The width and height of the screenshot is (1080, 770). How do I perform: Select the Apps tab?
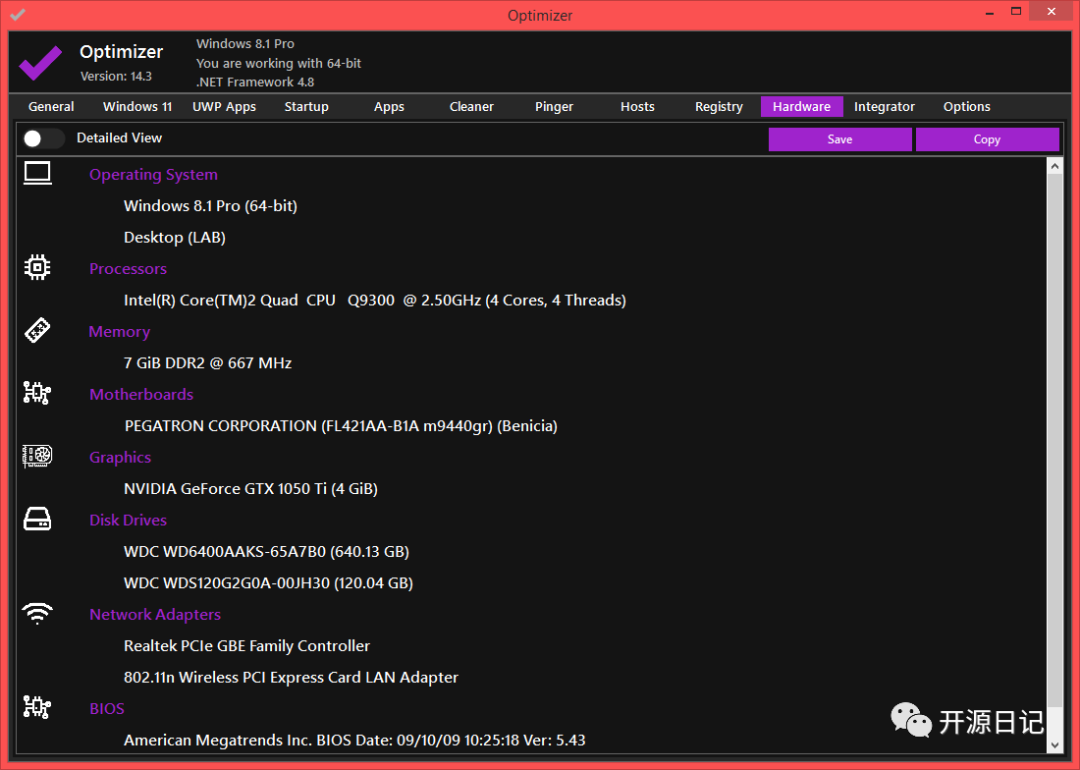point(389,107)
